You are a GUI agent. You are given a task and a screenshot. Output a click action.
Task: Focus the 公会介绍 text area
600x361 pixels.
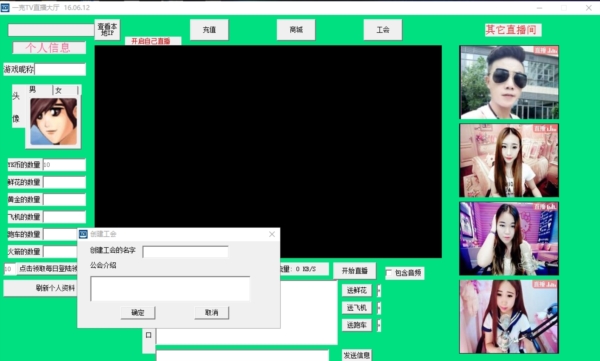tap(170, 288)
